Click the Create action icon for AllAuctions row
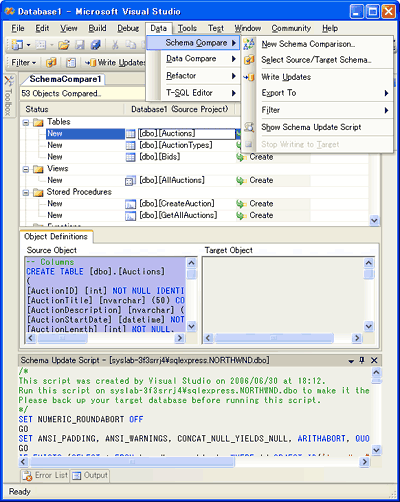The width and height of the screenshot is (400, 502). [x=241, y=180]
